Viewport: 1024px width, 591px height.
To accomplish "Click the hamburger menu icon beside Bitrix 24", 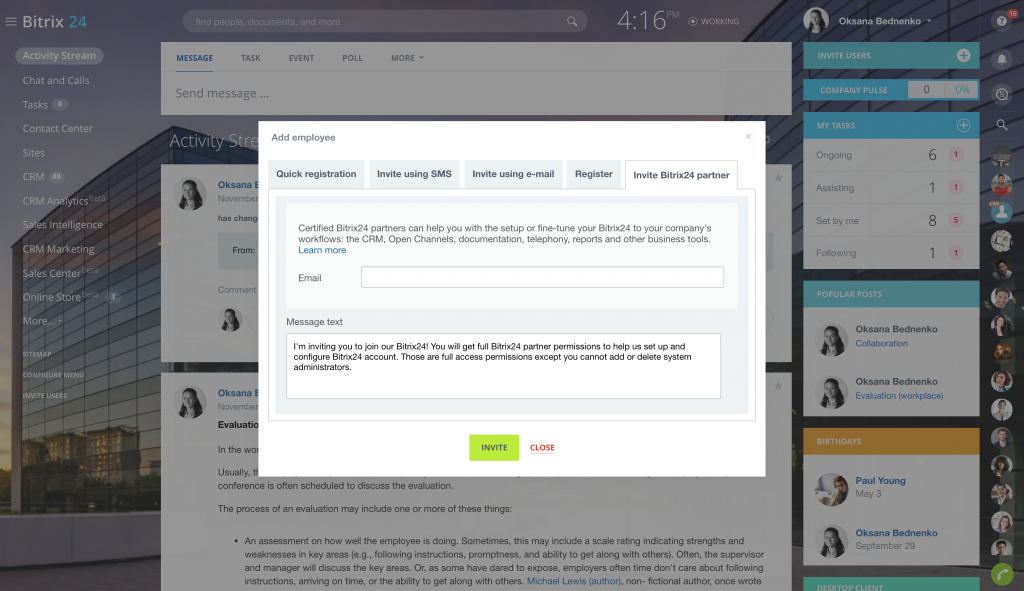I will (11, 22).
